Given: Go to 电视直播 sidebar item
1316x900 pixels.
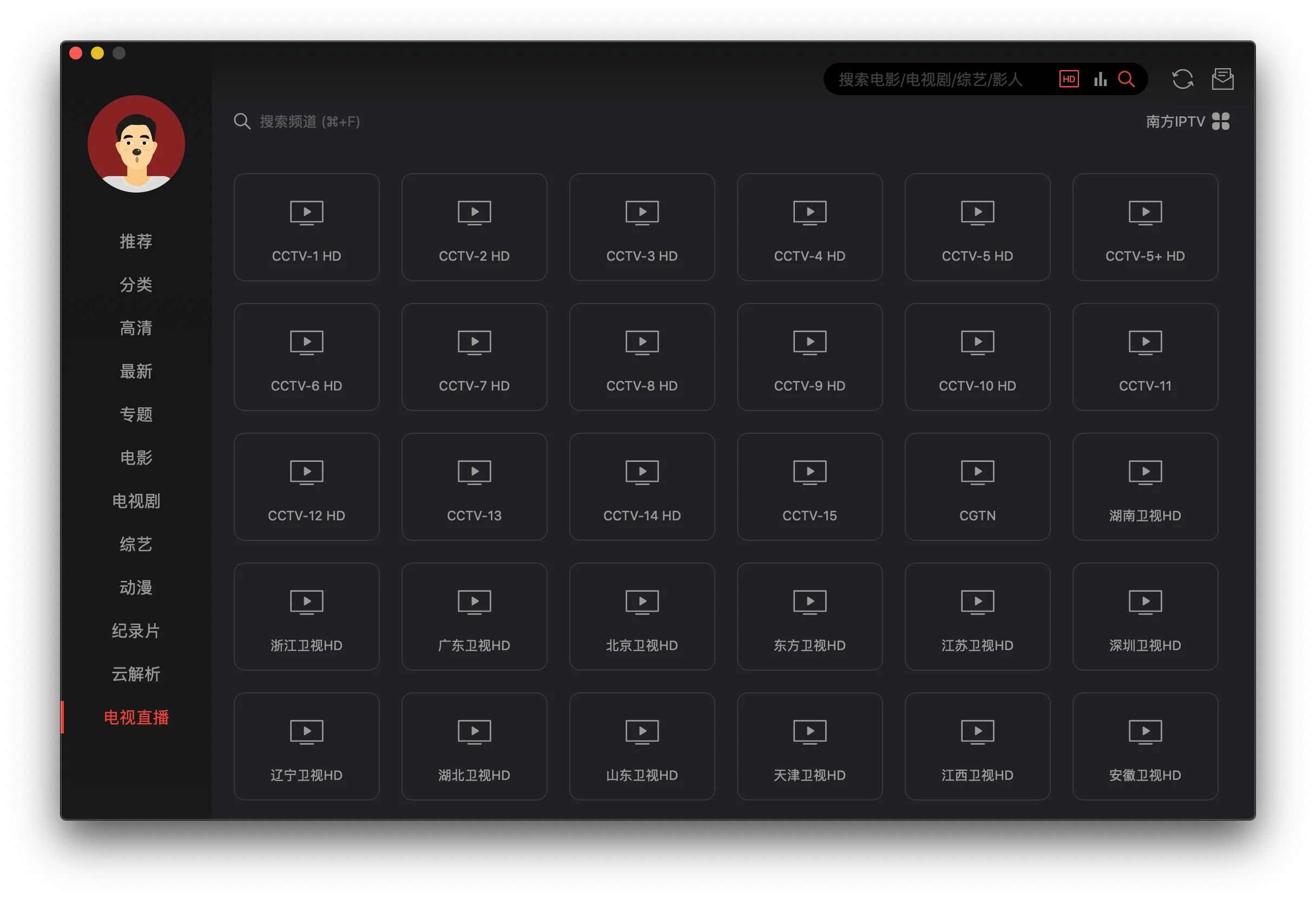Looking at the screenshot, I should (x=136, y=718).
